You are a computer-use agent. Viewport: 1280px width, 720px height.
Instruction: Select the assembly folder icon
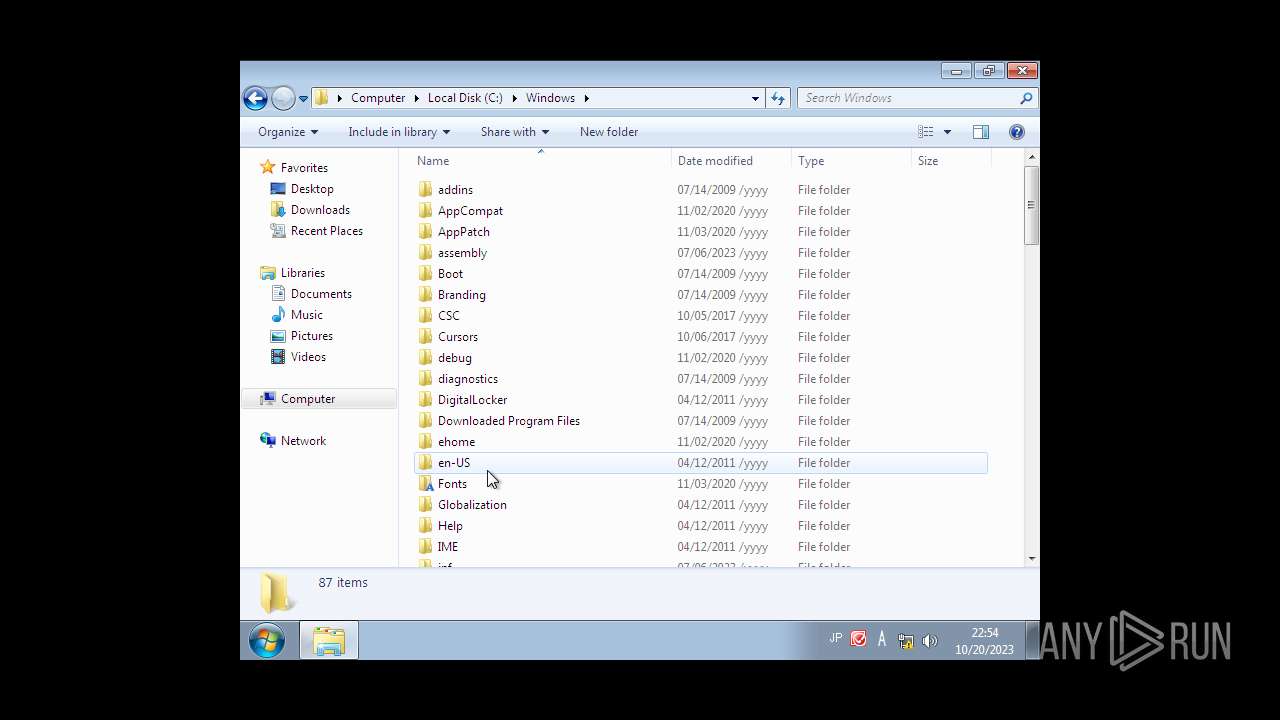tap(426, 253)
